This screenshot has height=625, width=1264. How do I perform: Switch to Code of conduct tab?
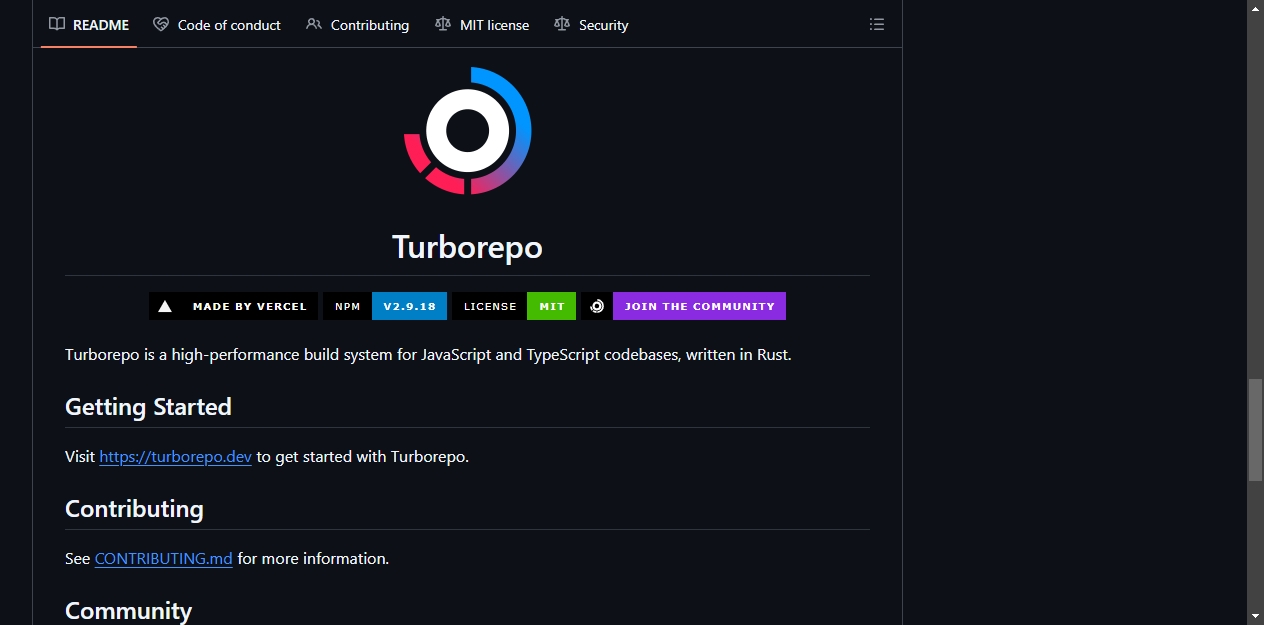(217, 25)
